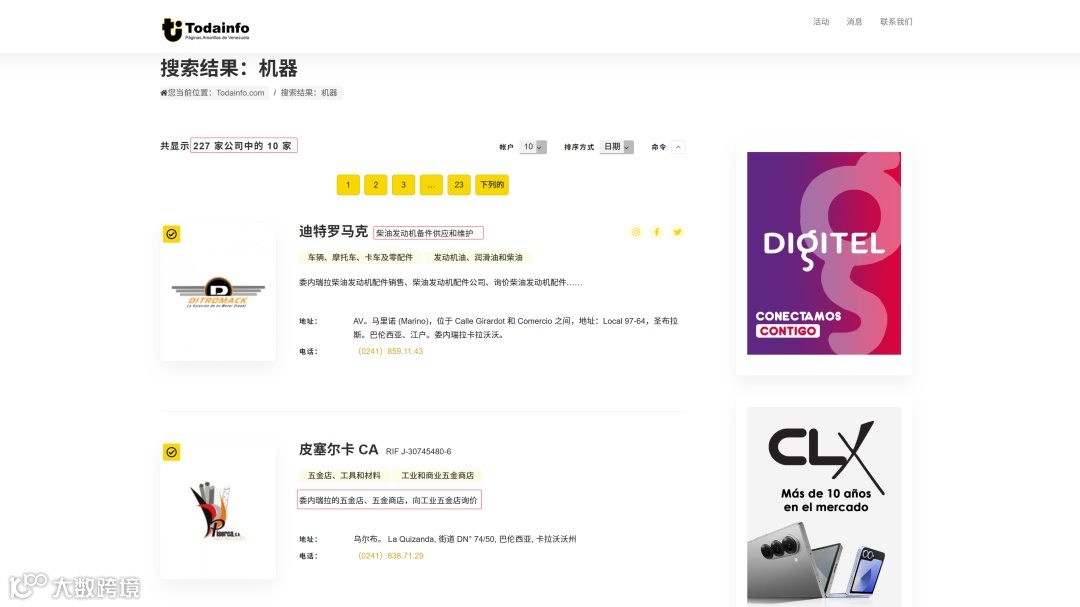This screenshot has height=607, width=1080.
Task: Click the 车辆、摩托车、卡车及零配件 tag
Action: point(360,258)
